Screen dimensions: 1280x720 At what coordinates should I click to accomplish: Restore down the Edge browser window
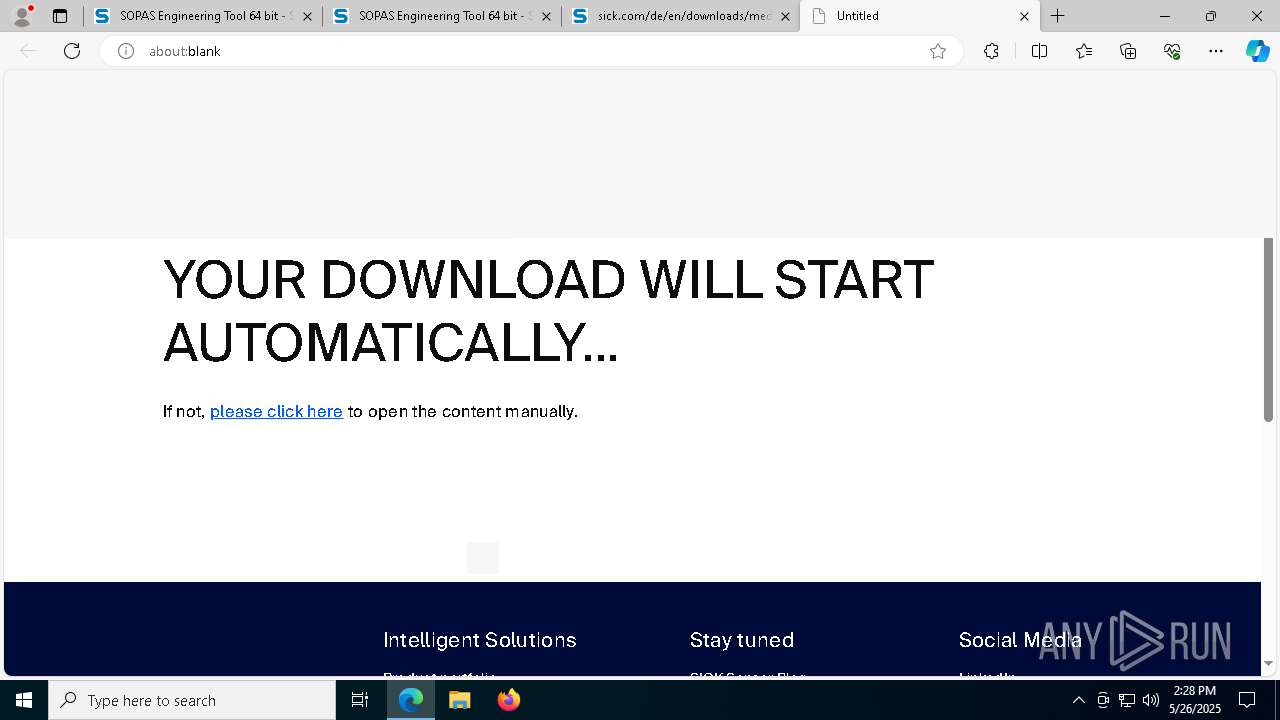click(x=1211, y=16)
